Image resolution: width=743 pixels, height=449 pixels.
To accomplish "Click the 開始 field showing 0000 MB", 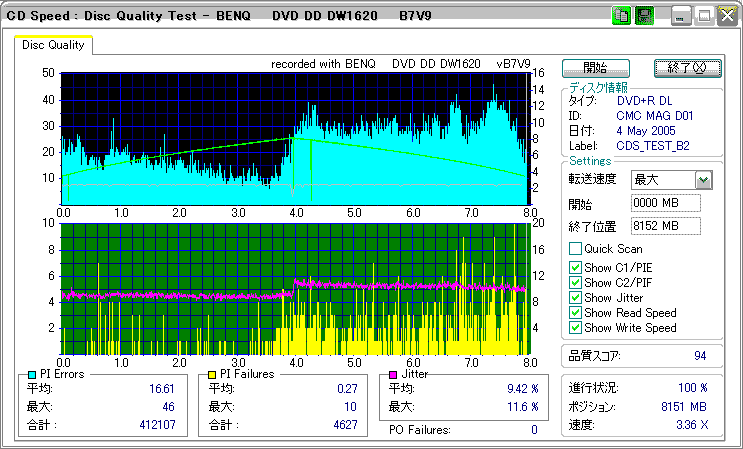I will click(666, 203).
